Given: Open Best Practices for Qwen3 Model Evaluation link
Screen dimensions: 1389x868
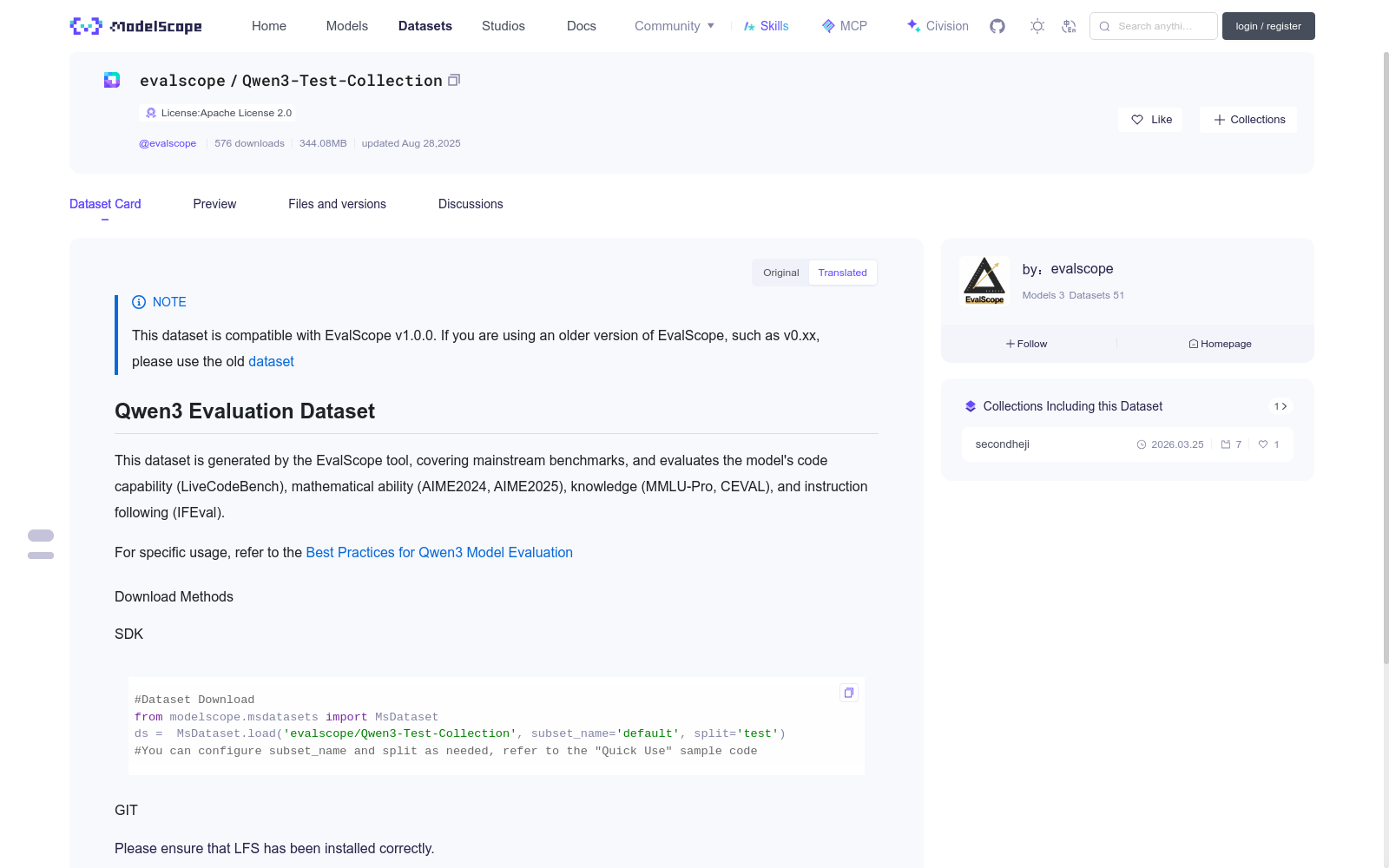Looking at the screenshot, I should [x=439, y=552].
